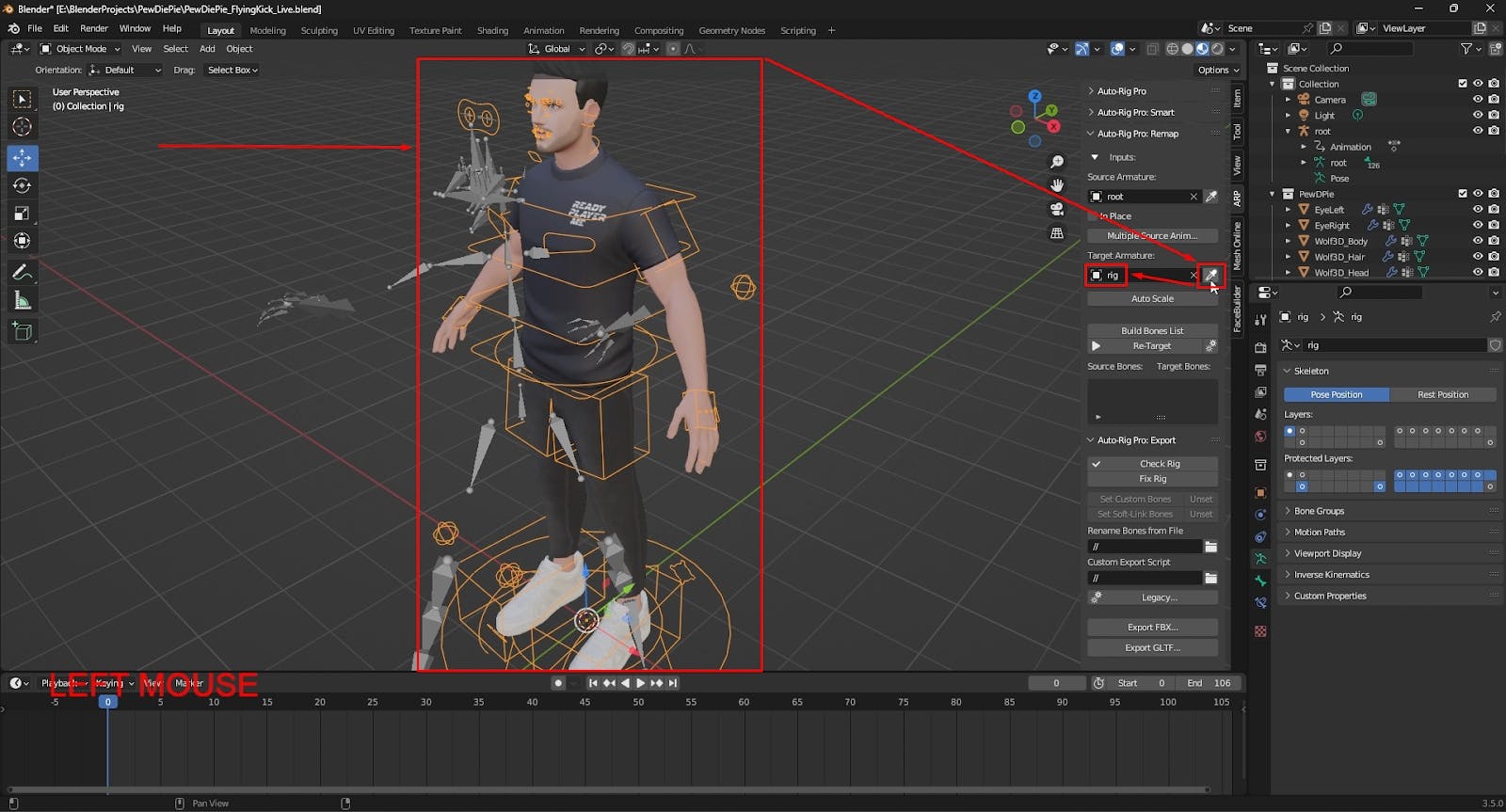The width and height of the screenshot is (1506, 812).
Task: Click the timeline play button
Action: 641,683
